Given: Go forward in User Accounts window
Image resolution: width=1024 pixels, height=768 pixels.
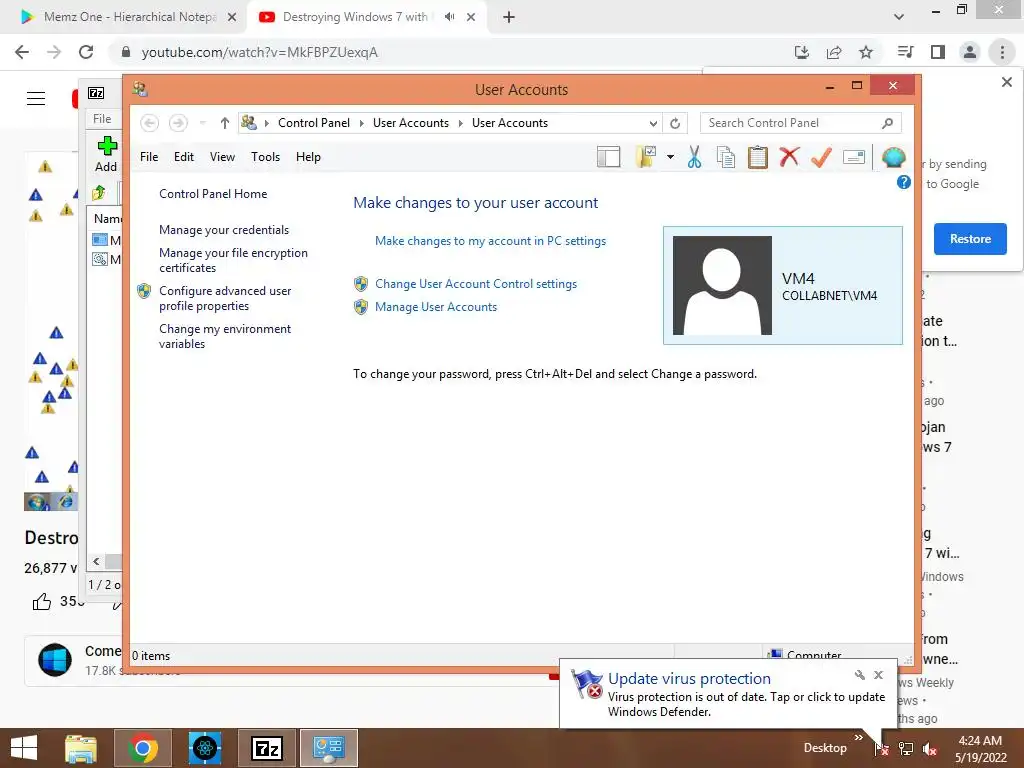Looking at the screenshot, I should click(178, 123).
